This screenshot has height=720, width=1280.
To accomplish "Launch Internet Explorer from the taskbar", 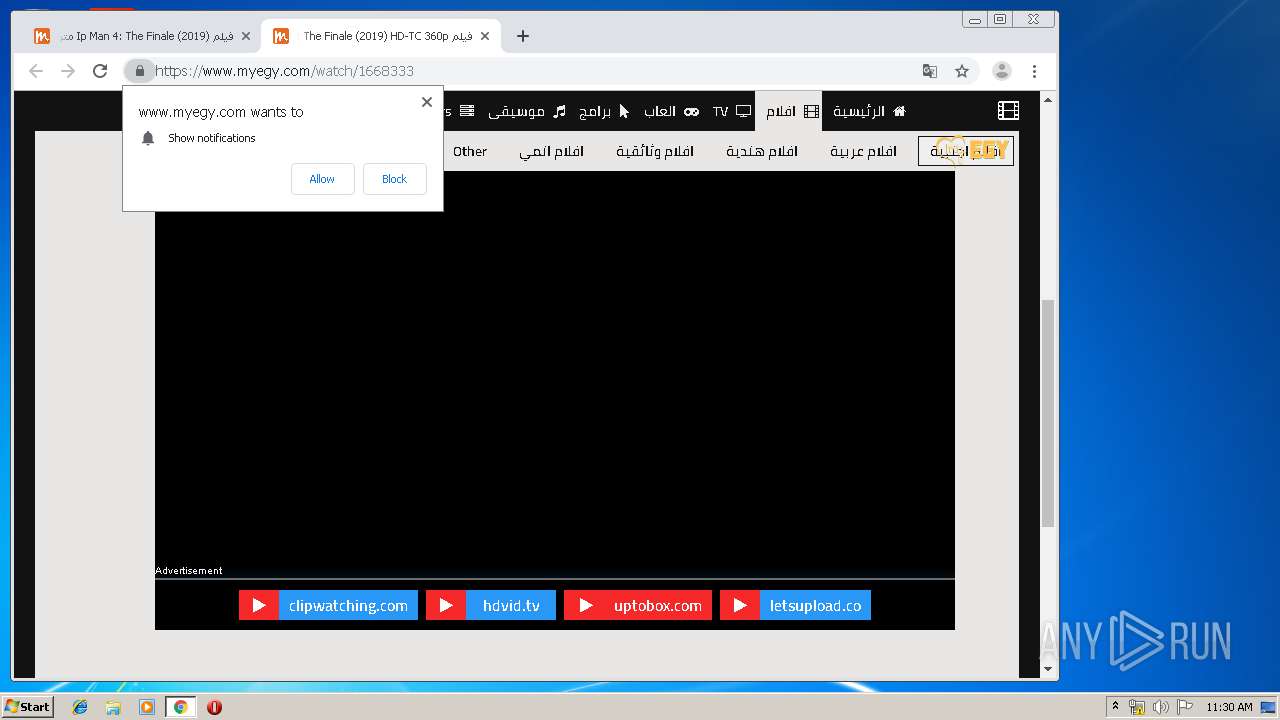I will click(x=80, y=707).
